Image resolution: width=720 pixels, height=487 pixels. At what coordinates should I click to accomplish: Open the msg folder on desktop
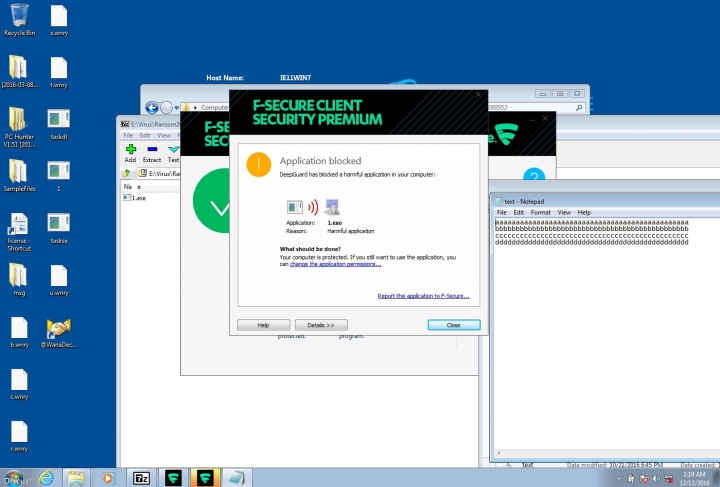click(x=19, y=280)
